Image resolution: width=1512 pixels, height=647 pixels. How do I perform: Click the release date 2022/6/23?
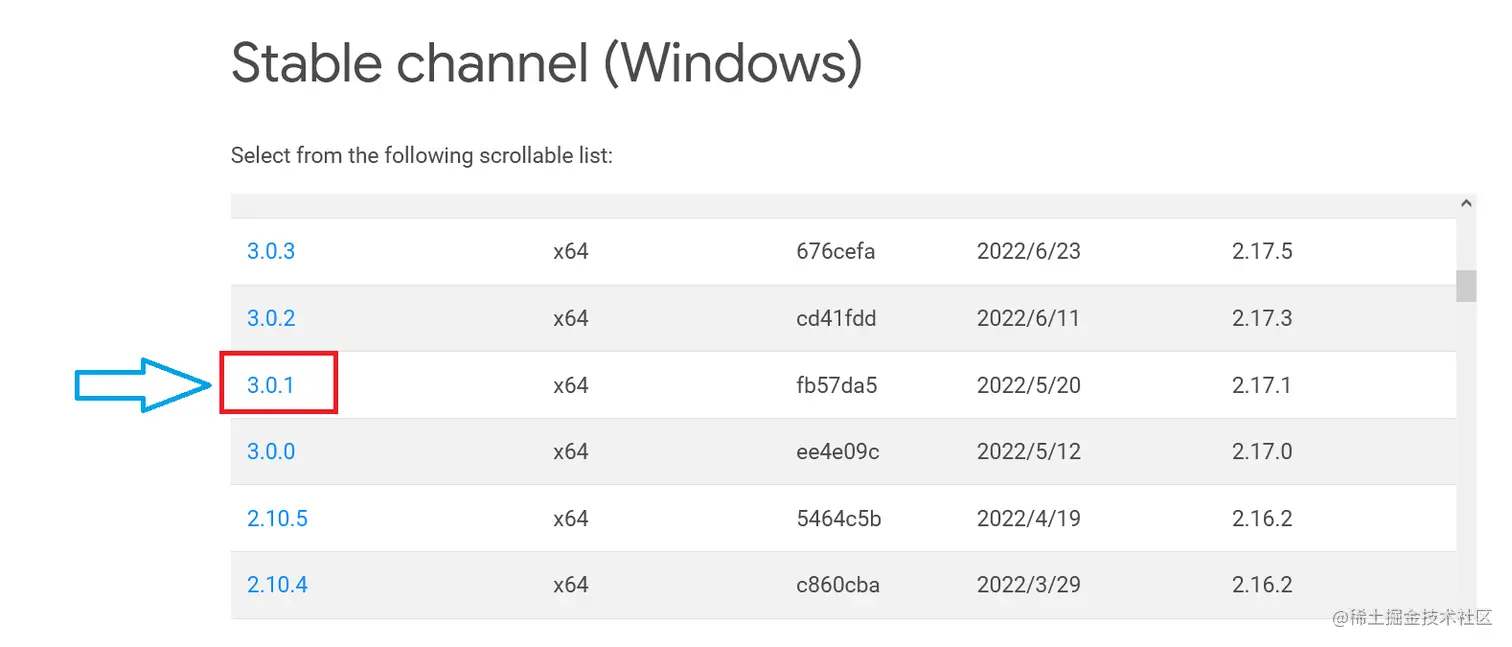click(x=1028, y=251)
